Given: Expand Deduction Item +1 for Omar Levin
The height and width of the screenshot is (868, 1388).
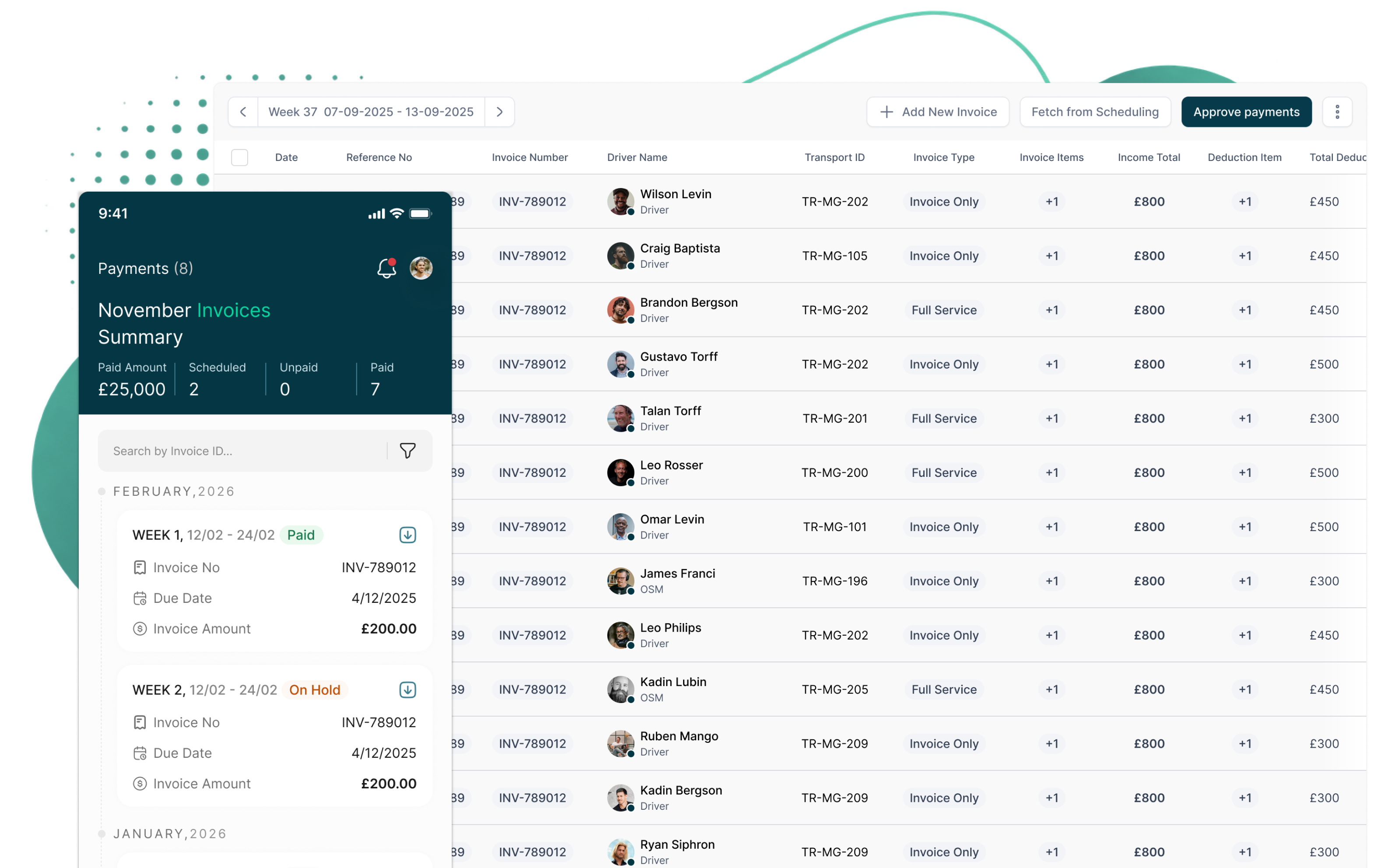Looking at the screenshot, I should (x=1244, y=527).
